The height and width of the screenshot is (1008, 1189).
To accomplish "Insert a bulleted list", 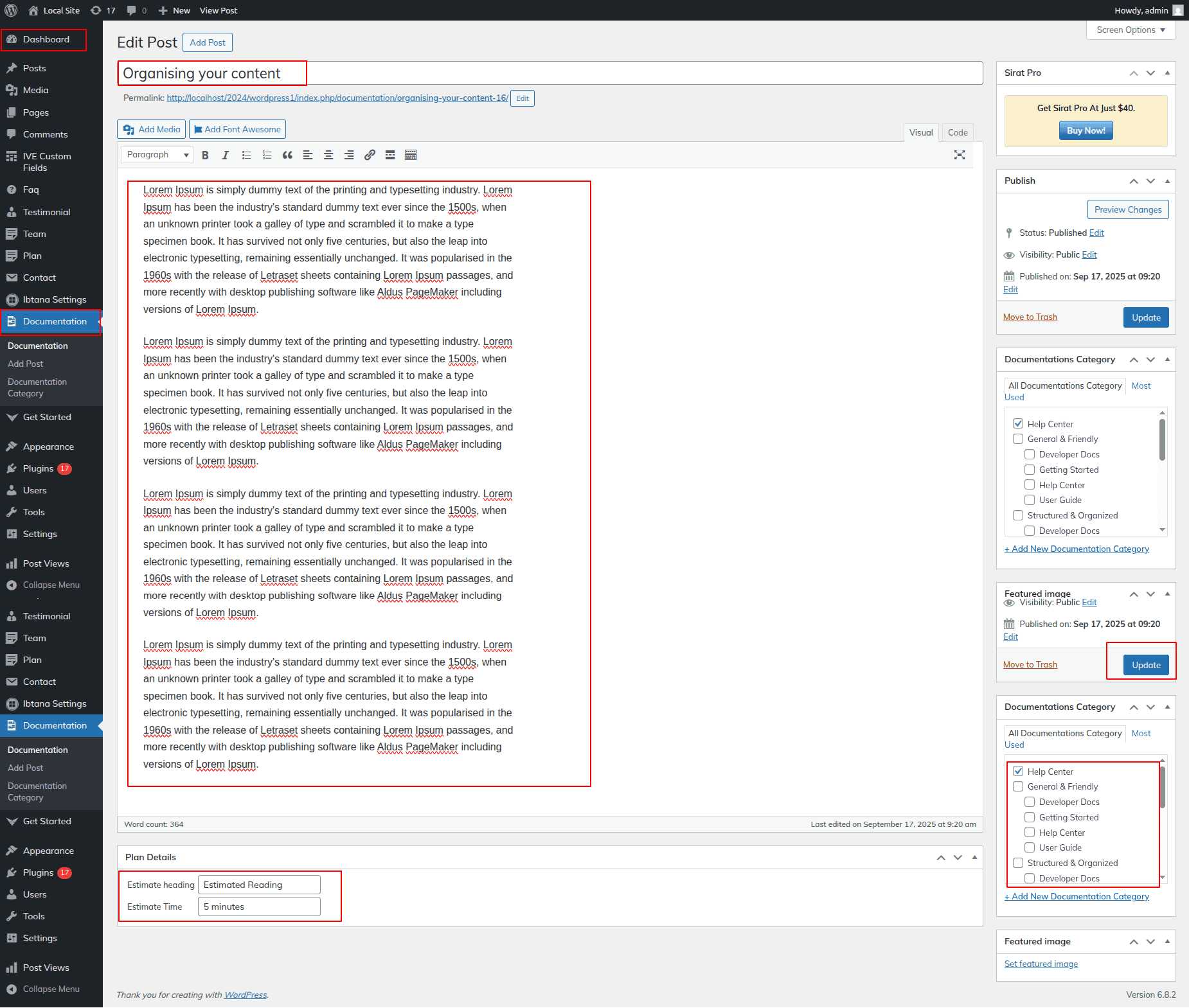I will [246, 155].
